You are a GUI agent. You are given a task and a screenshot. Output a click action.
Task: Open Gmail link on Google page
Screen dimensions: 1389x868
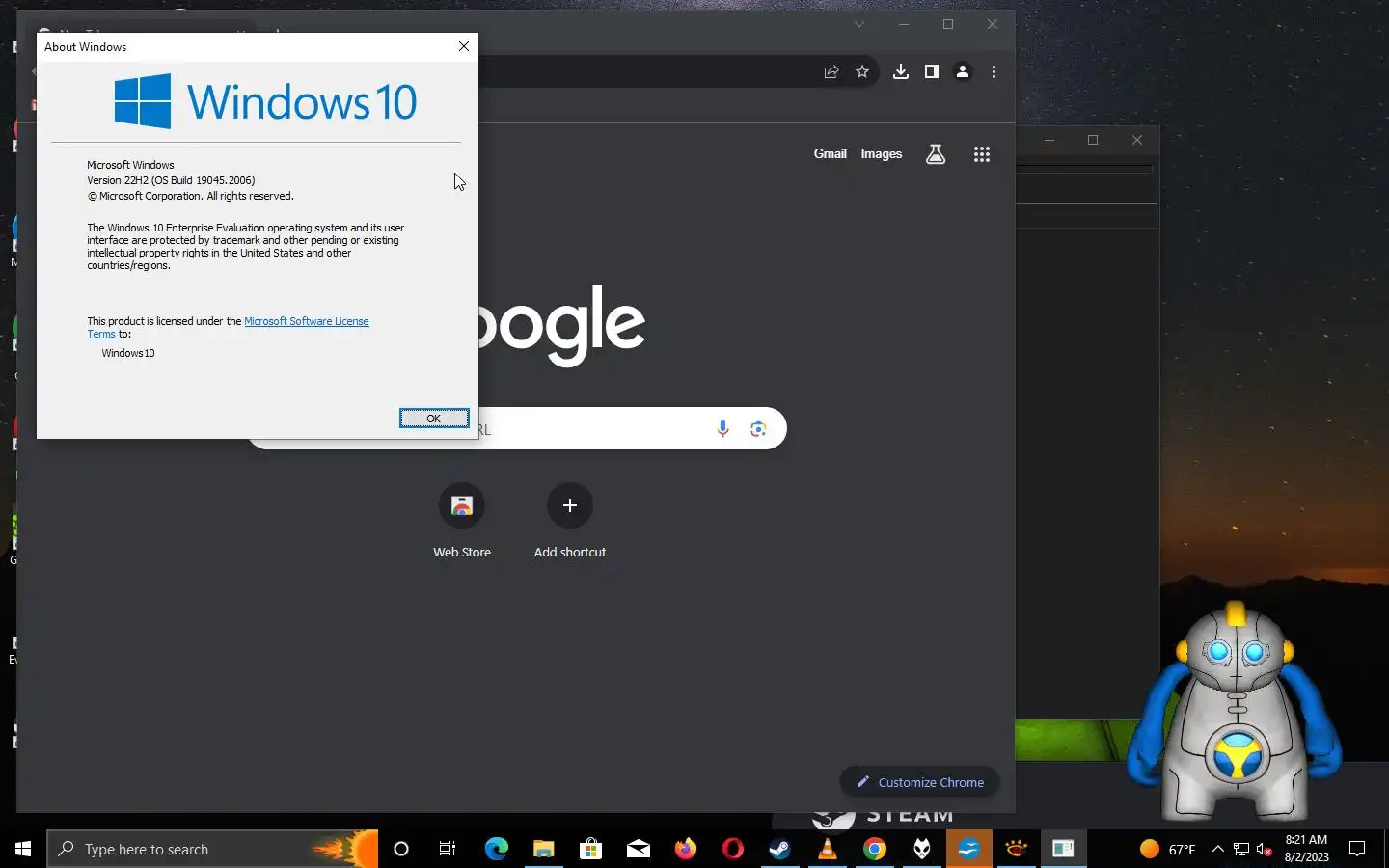[x=830, y=153]
